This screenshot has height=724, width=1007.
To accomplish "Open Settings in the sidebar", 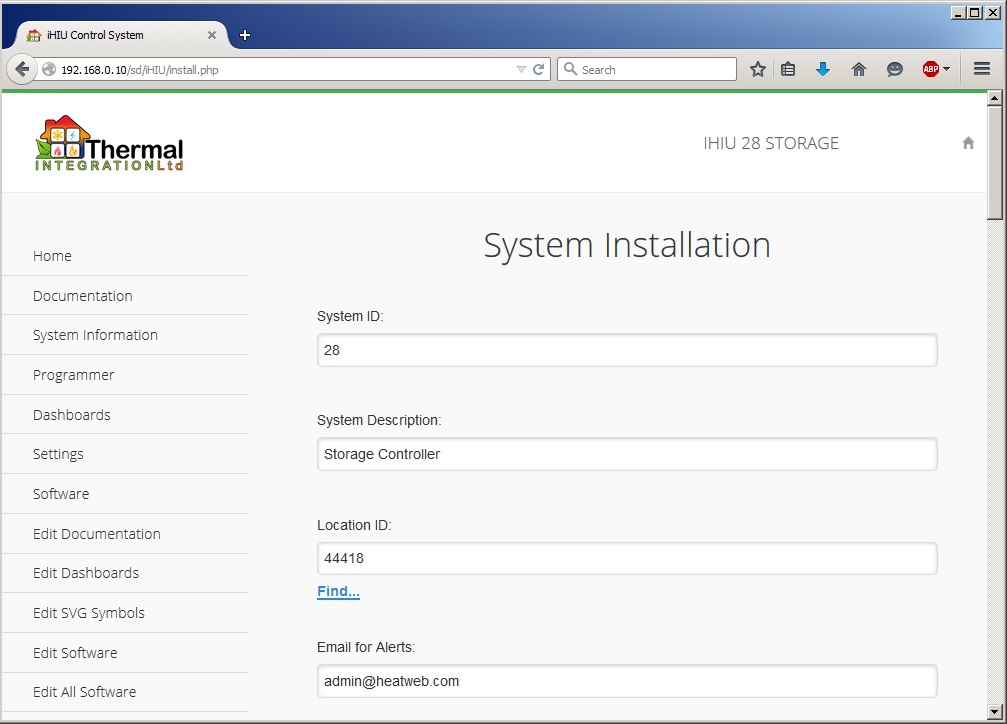I will pos(58,454).
